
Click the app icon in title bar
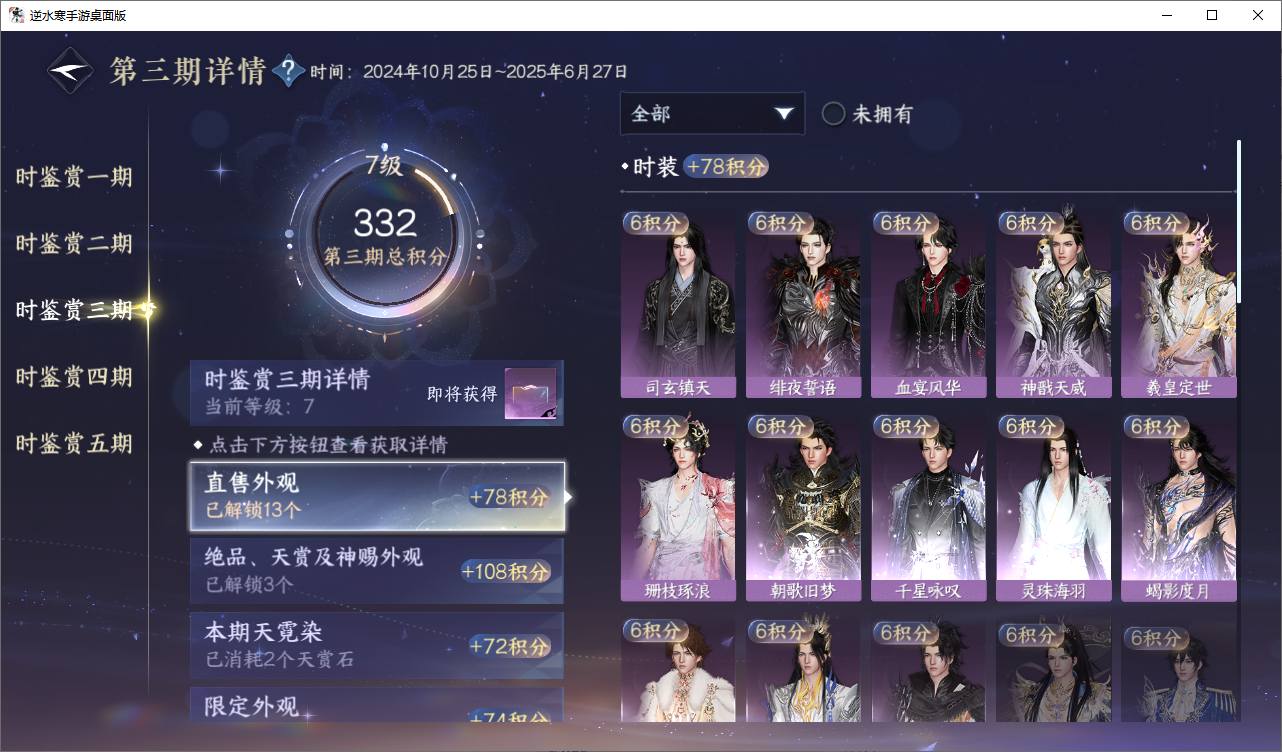pyautogui.click(x=16, y=15)
